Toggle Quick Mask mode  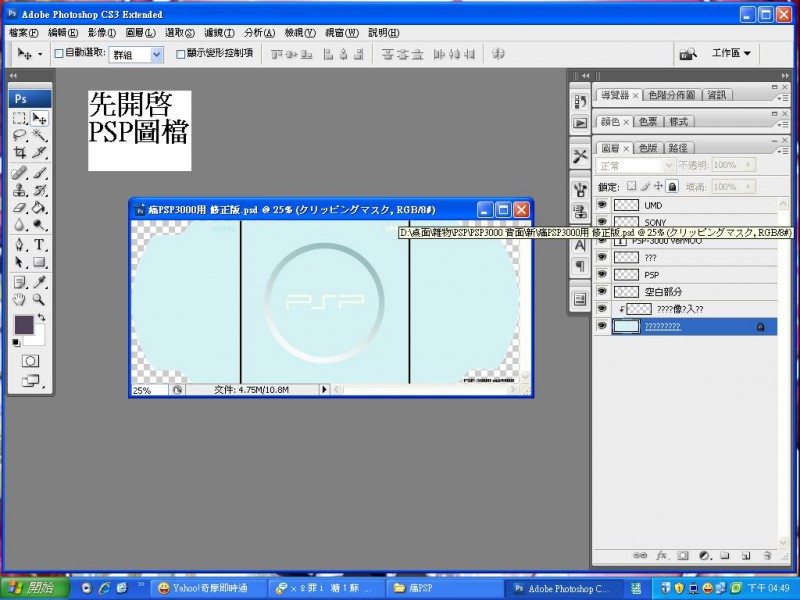point(30,361)
